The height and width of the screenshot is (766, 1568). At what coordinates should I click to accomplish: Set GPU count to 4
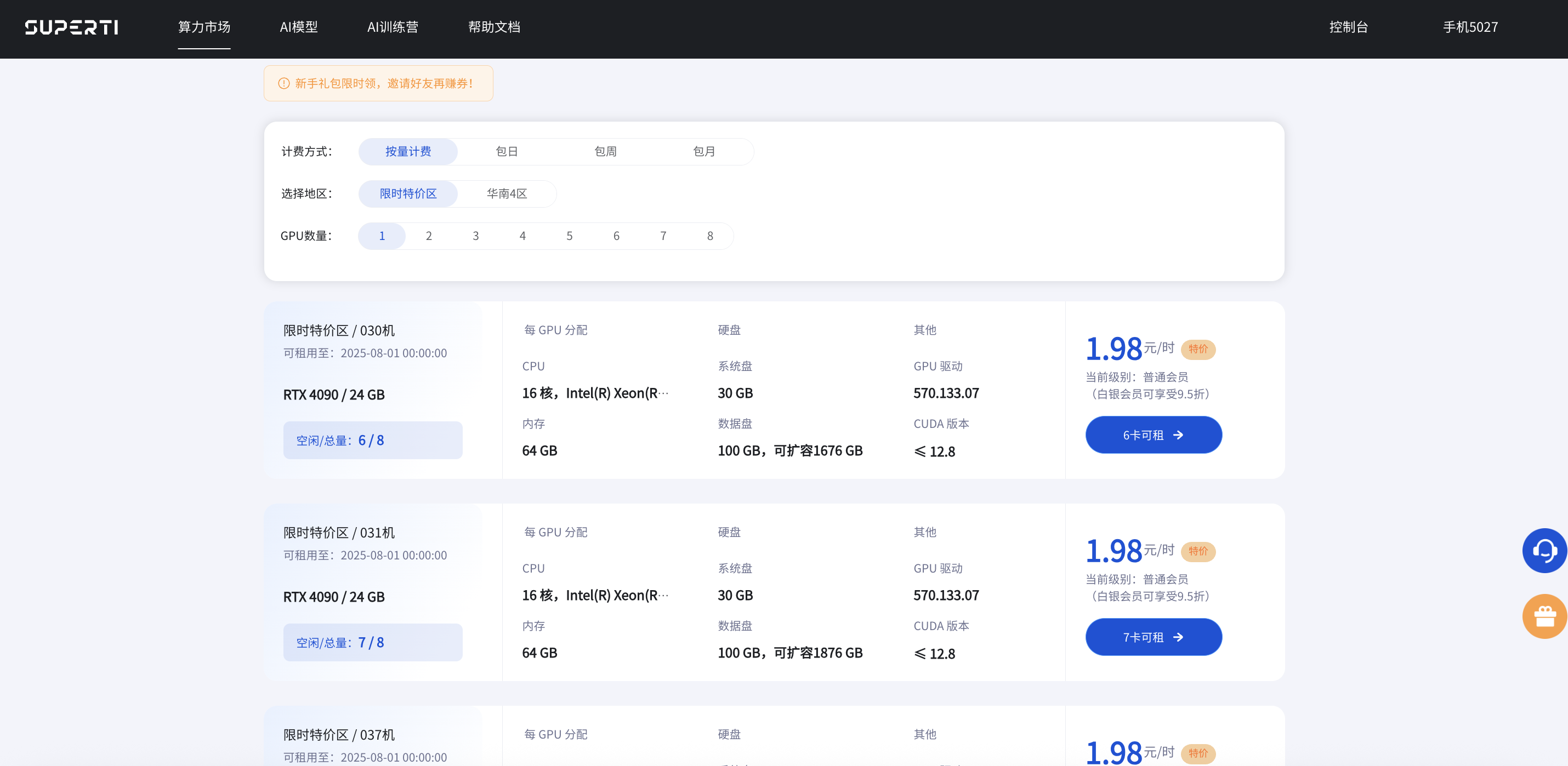522,236
